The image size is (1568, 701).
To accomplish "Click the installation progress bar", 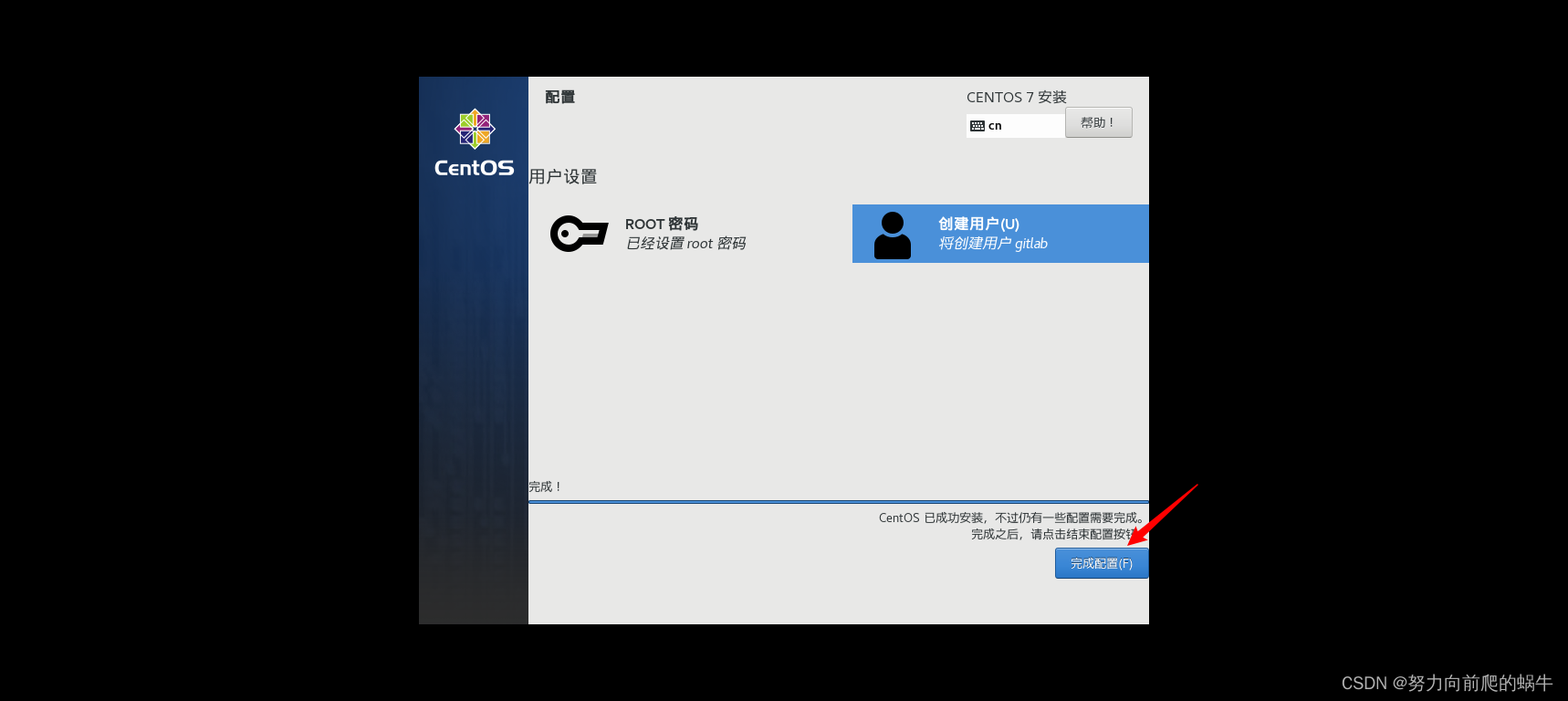I will 839,501.
